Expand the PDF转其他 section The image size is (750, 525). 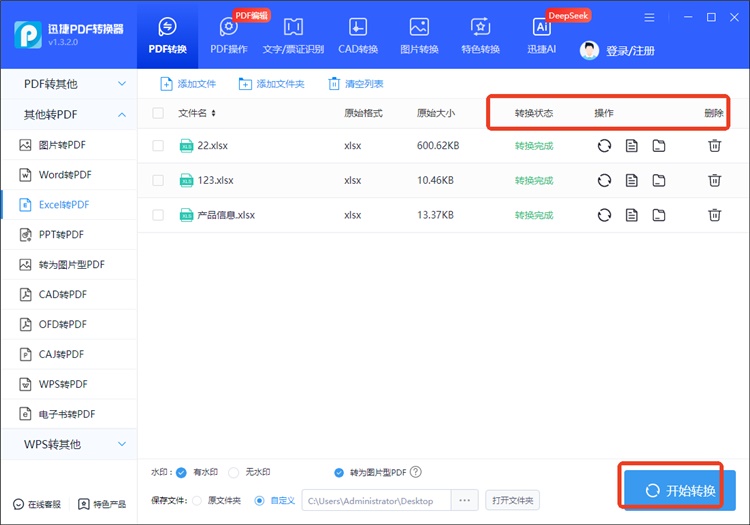69,84
